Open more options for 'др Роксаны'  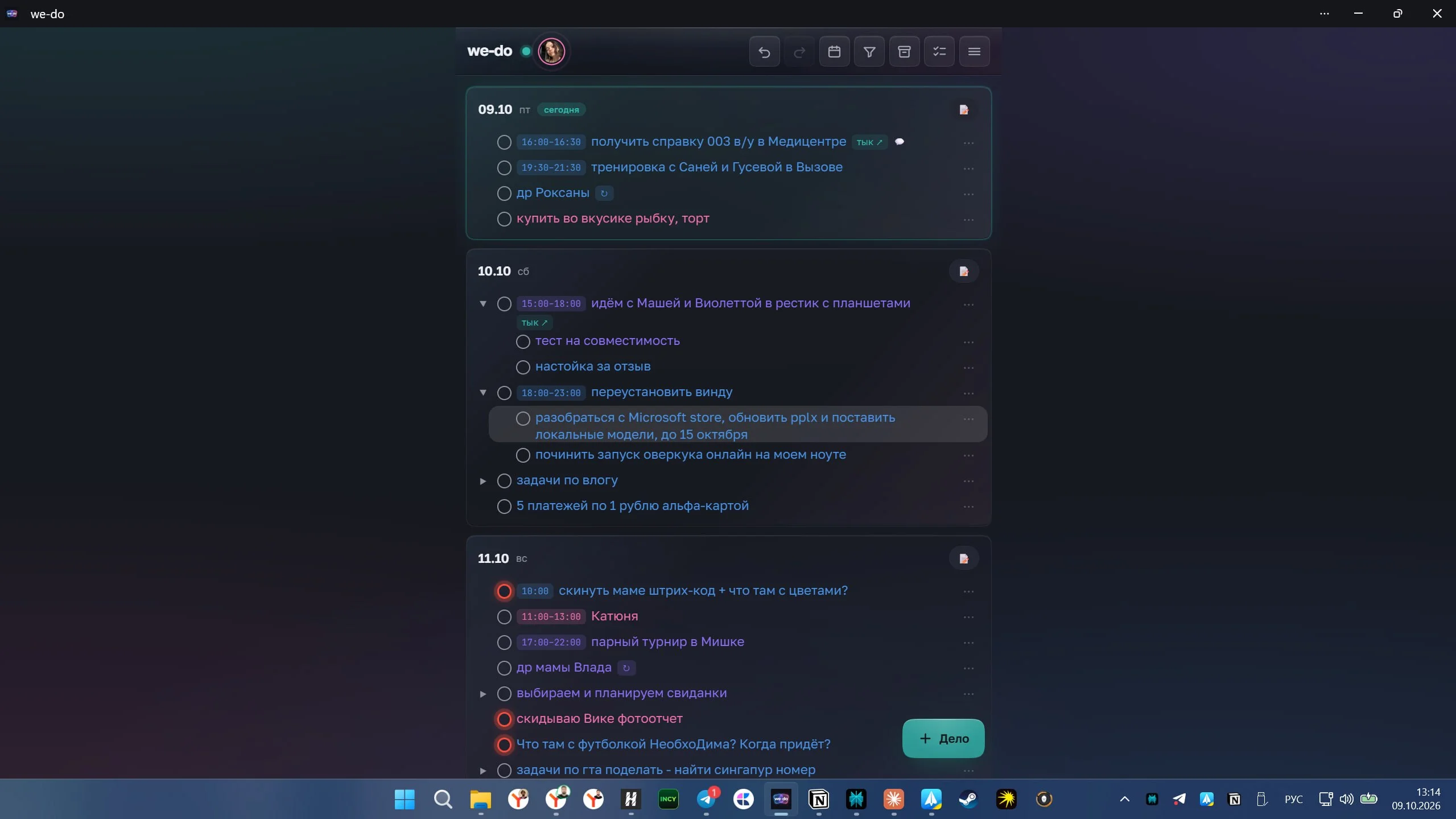point(968,195)
